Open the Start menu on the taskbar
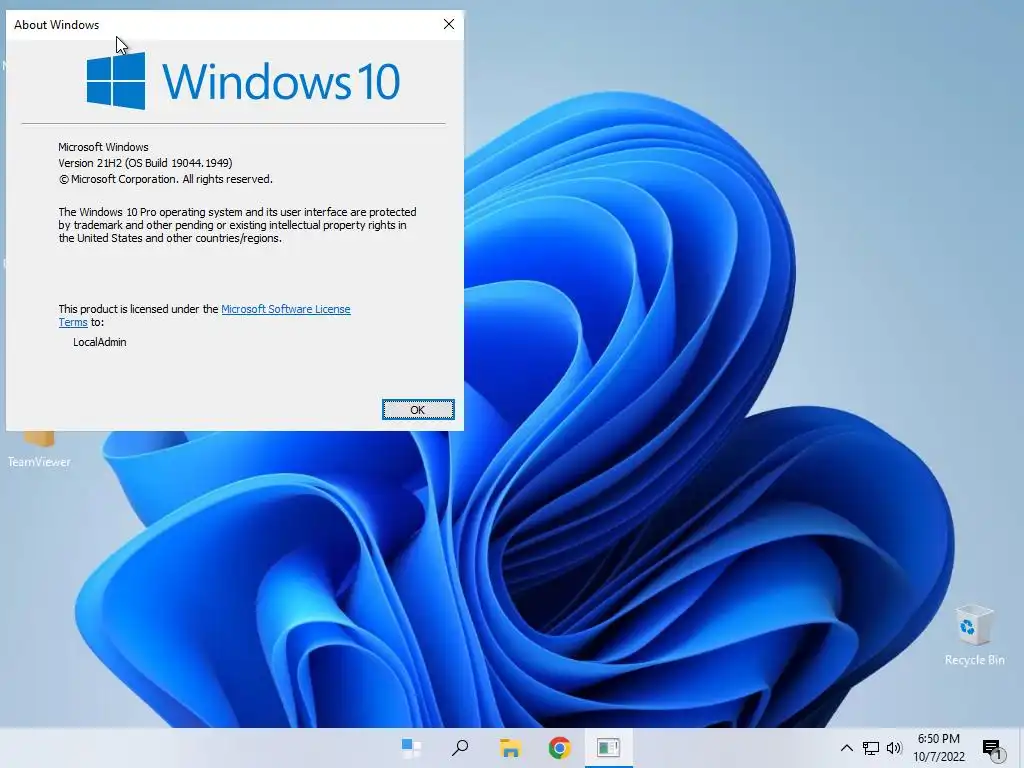Image resolution: width=1024 pixels, height=768 pixels. pos(411,748)
